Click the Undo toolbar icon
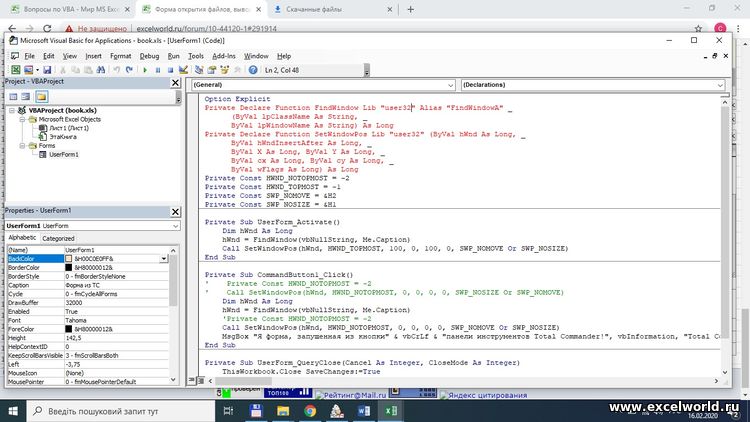The image size is (750, 422). click(x=117, y=70)
